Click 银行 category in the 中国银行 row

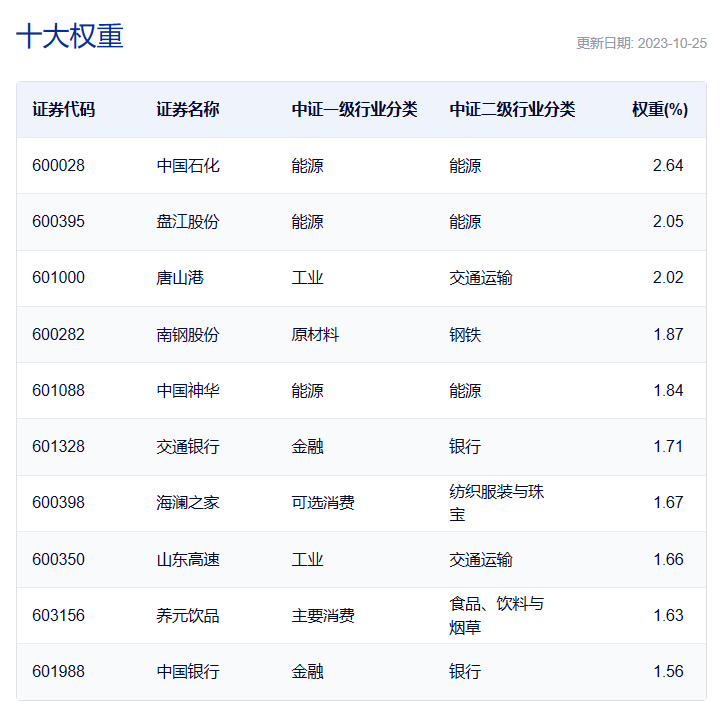point(465,671)
